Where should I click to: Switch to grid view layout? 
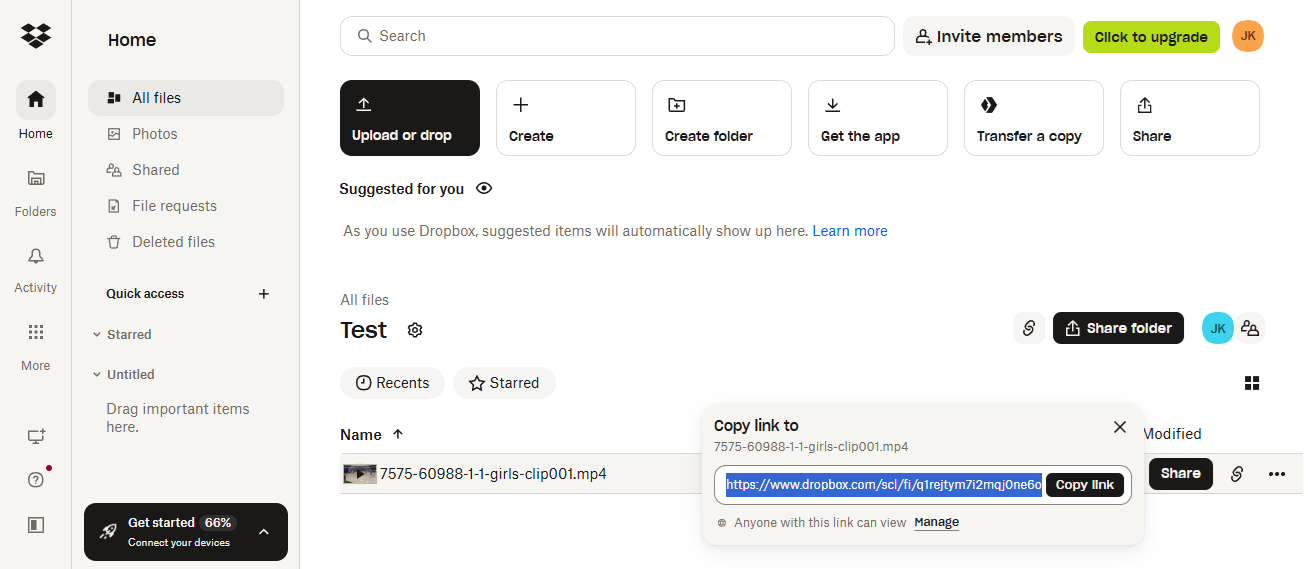1251,383
